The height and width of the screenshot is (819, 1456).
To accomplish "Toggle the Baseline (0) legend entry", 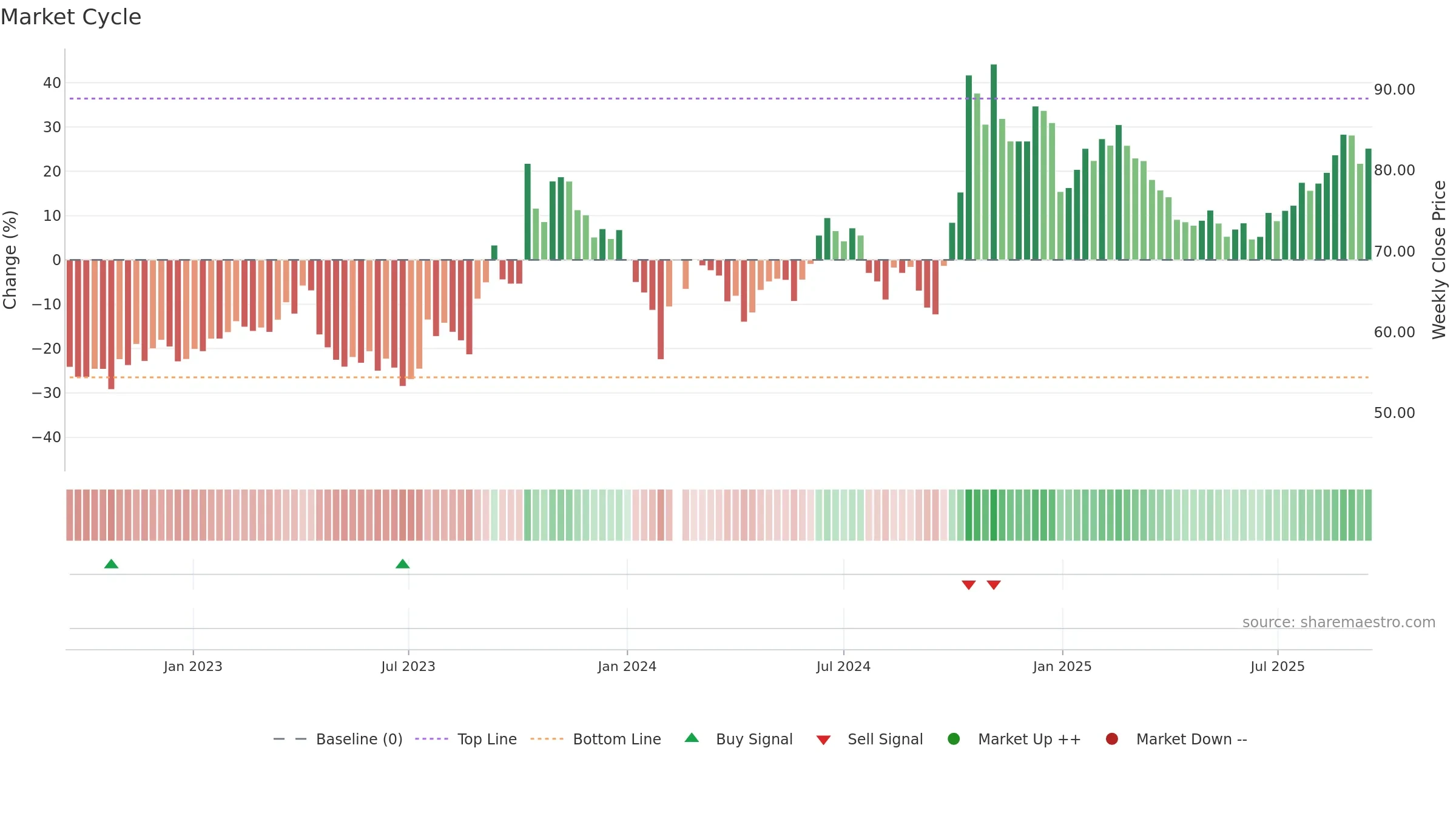I will pos(338,739).
